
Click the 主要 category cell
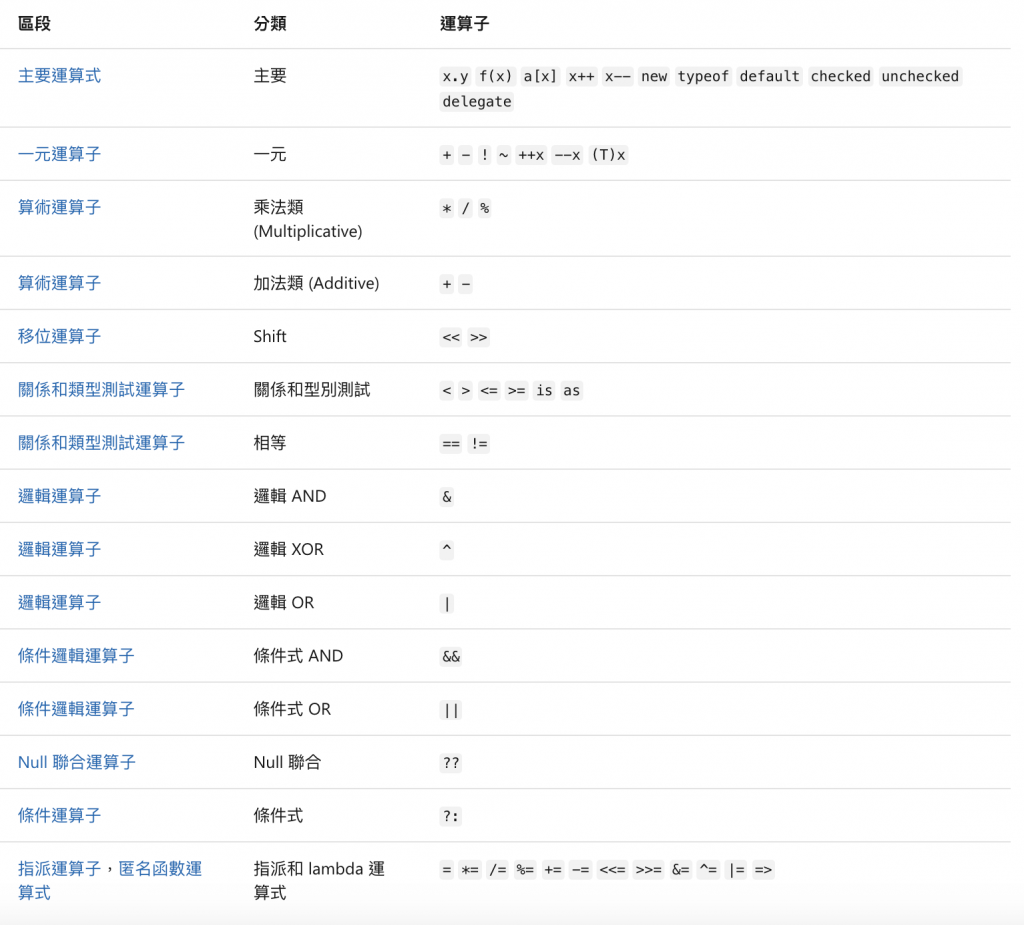point(270,76)
